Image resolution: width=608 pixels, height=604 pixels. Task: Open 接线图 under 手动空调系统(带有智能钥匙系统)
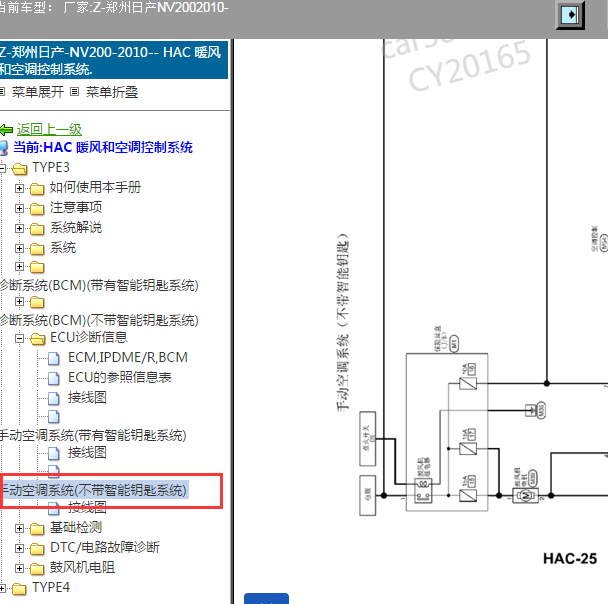(x=87, y=453)
